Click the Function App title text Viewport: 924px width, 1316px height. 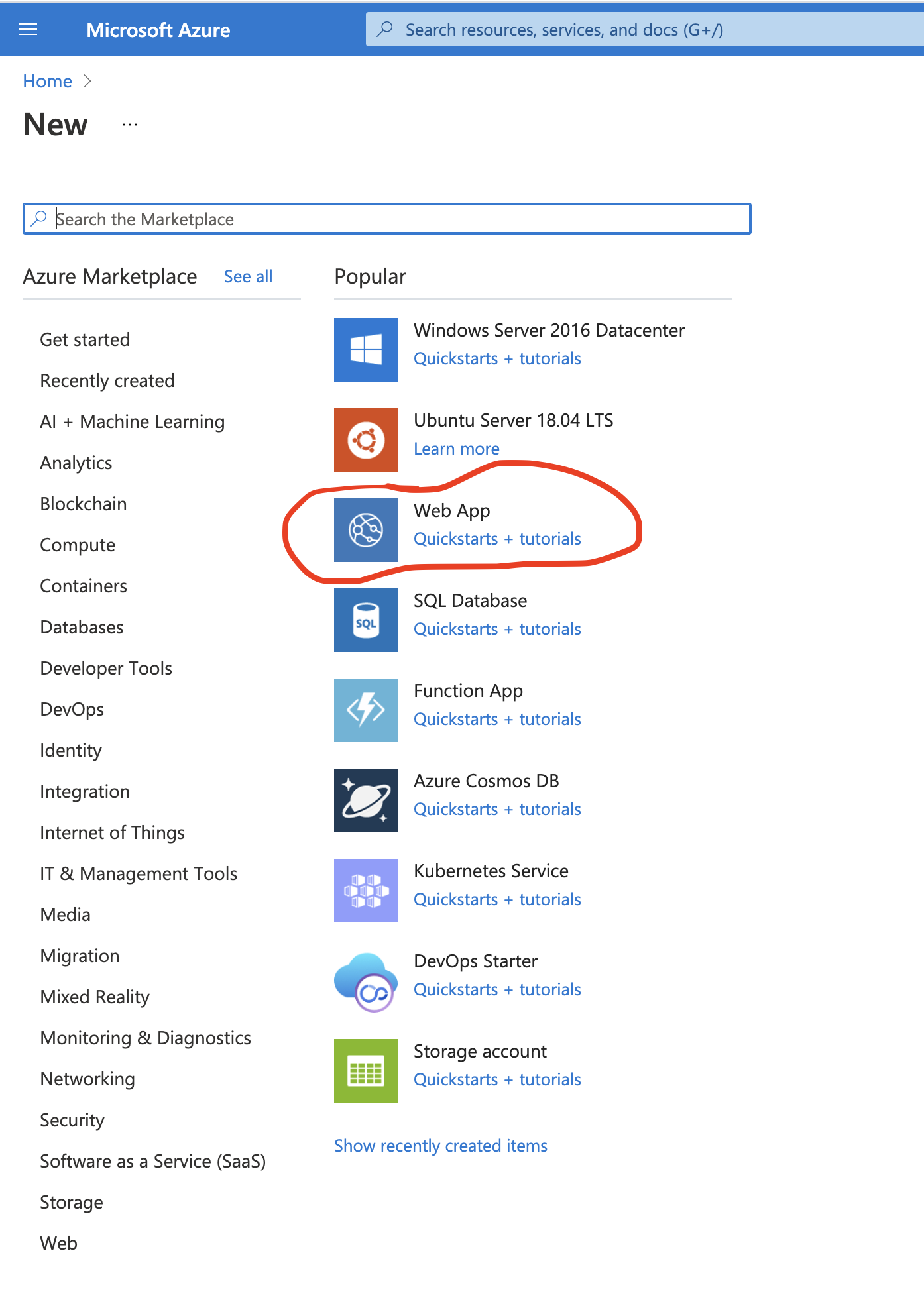tap(469, 690)
